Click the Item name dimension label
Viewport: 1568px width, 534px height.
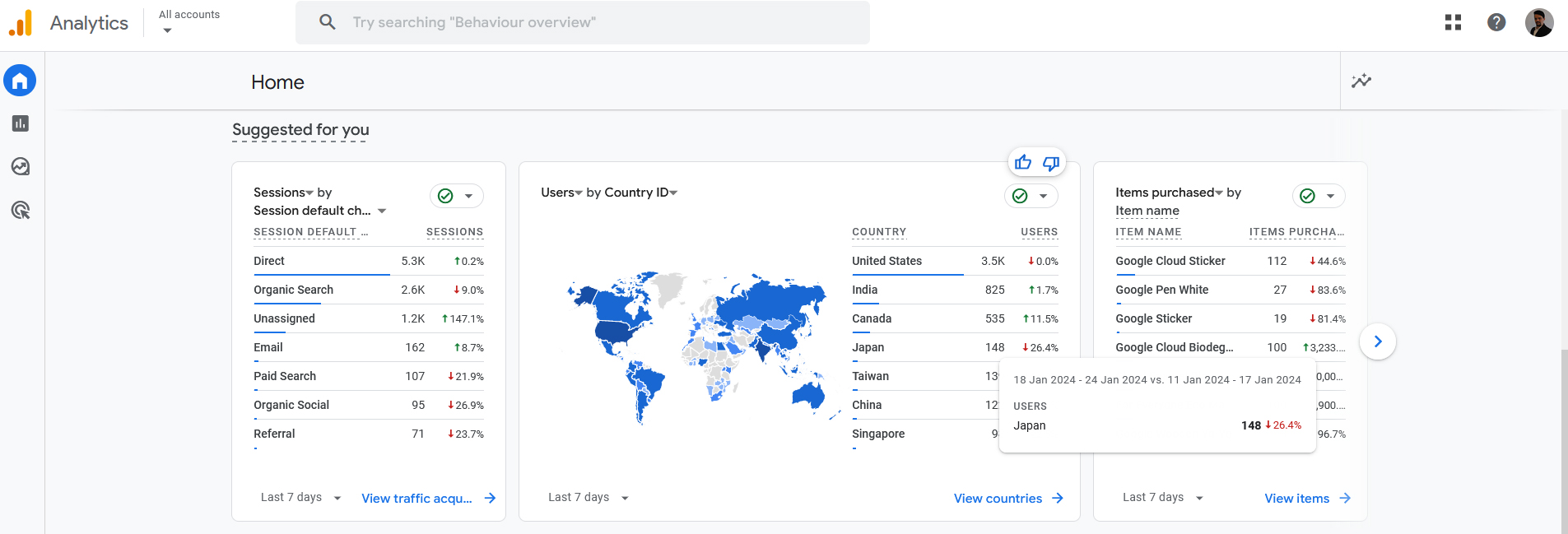pyautogui.click(x=1147, y=211)
